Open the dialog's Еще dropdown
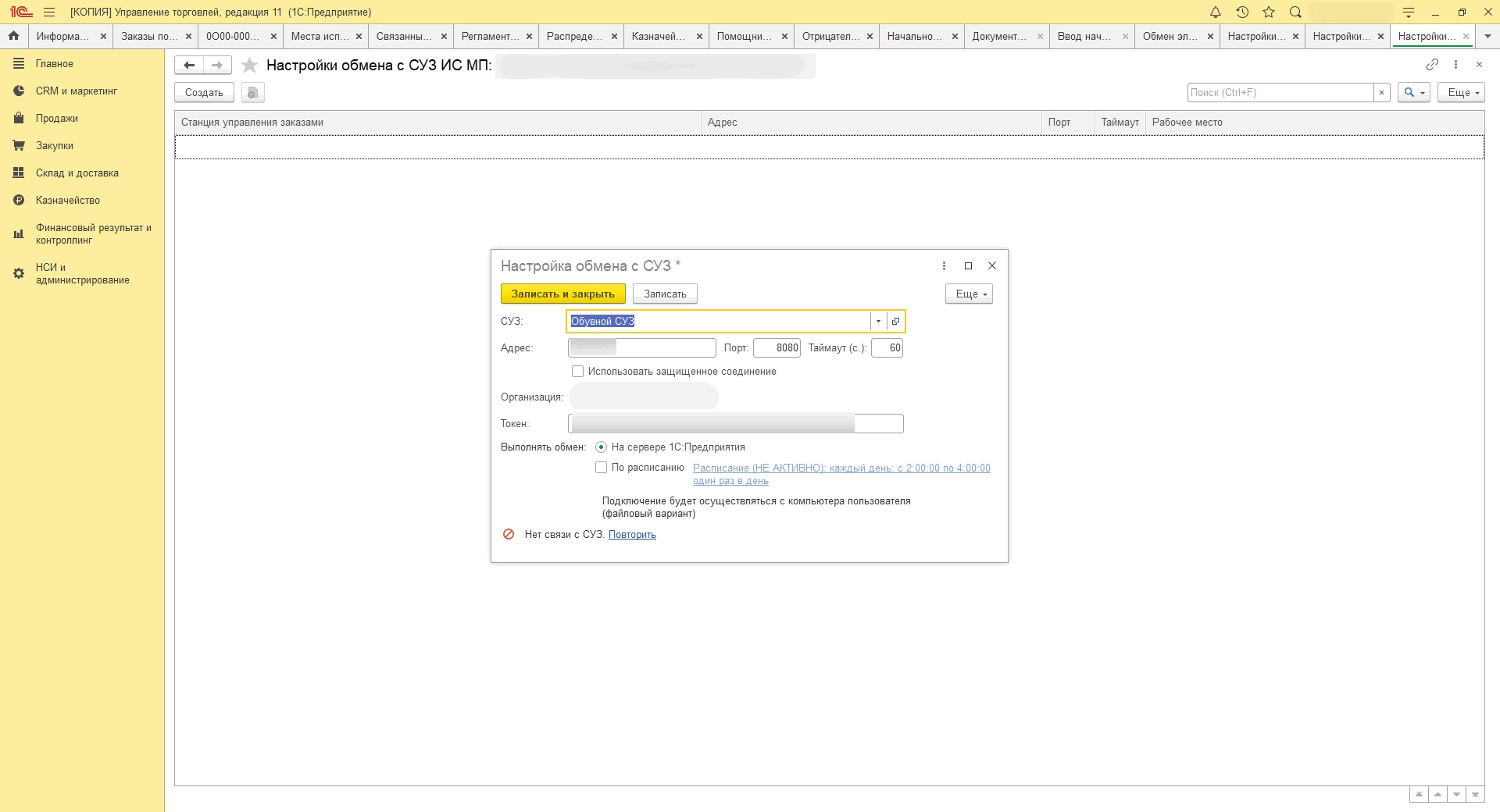 [969, 294]
